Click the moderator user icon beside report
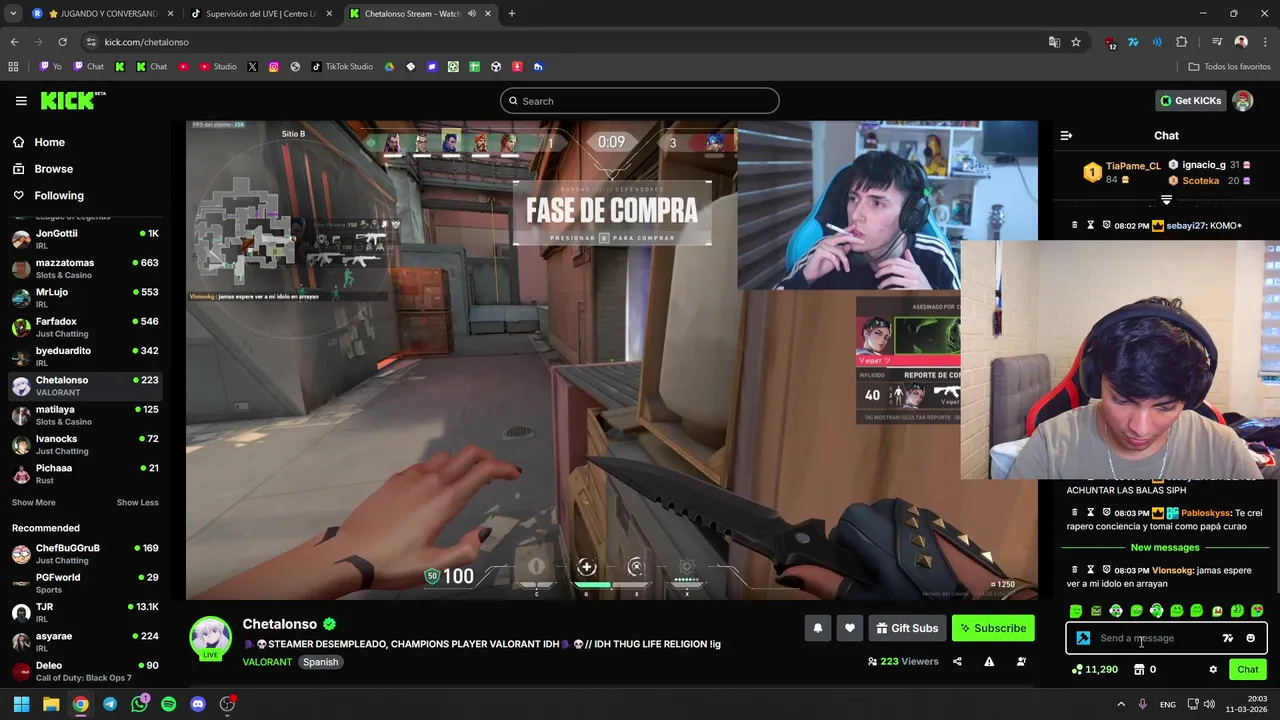 [1021, 661]
